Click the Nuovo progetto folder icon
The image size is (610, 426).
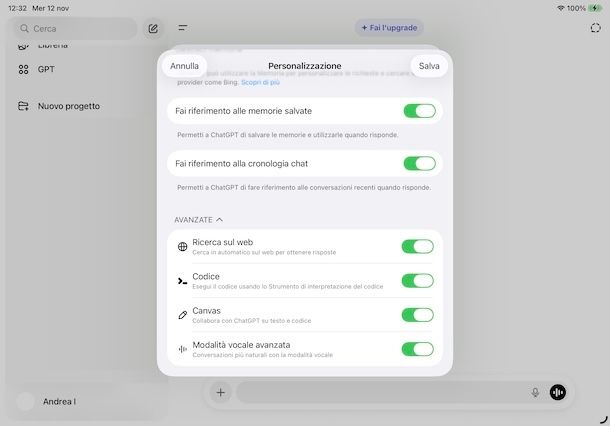(x=23, y=106)
